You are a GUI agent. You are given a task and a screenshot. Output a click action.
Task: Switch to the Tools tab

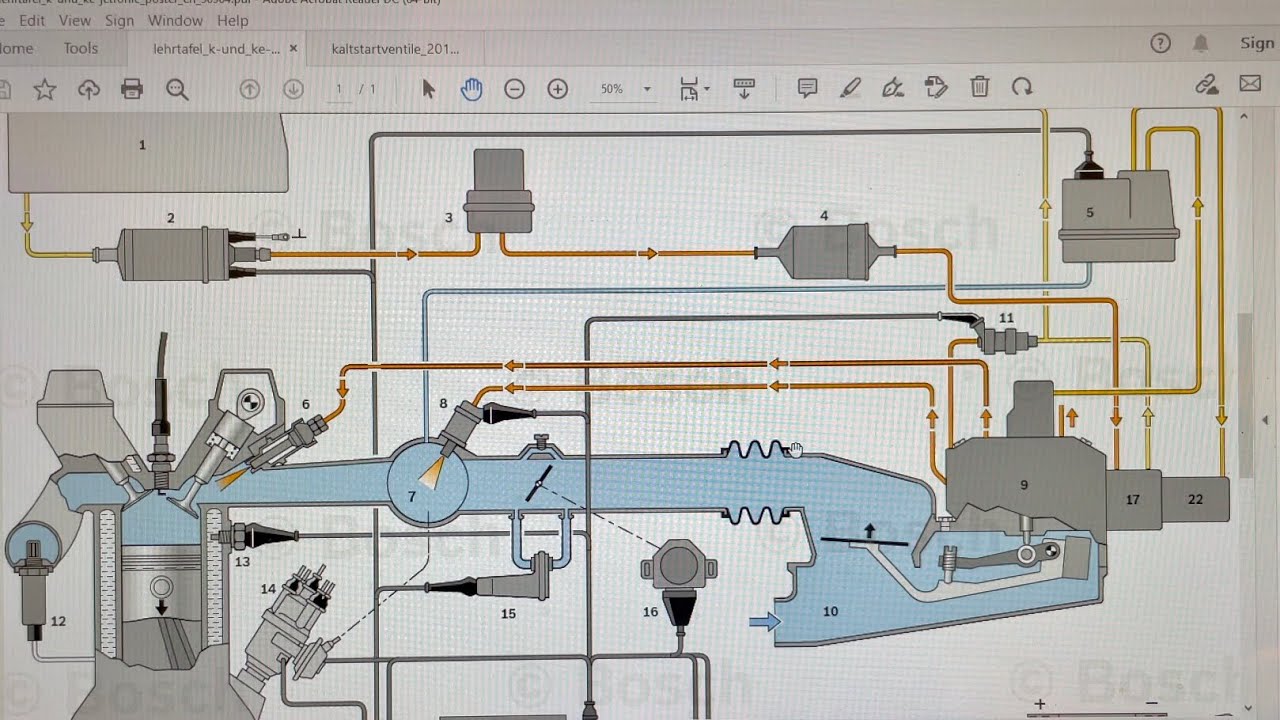pyautogui.click(x=81, y=48)
